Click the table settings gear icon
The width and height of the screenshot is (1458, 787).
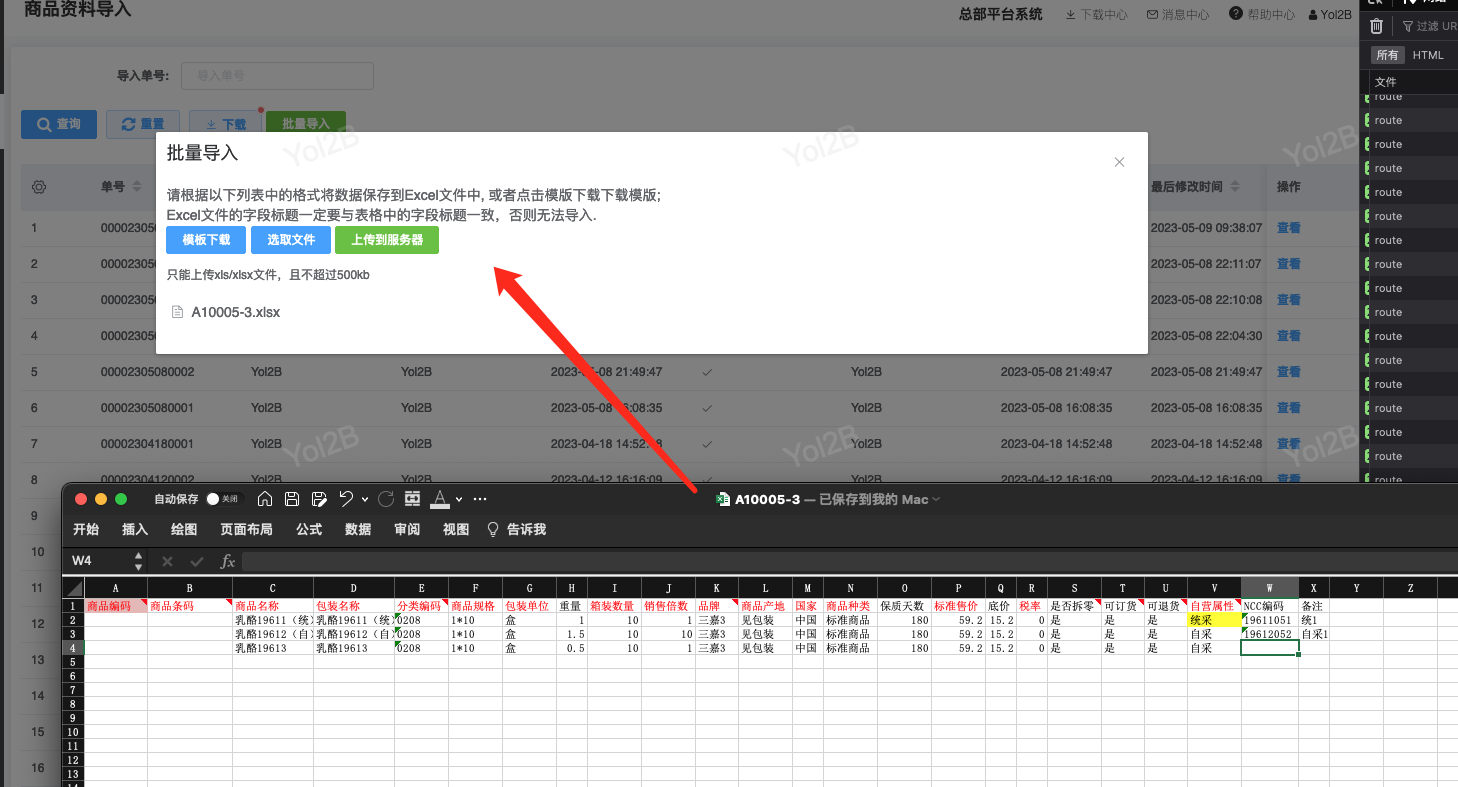39,187
